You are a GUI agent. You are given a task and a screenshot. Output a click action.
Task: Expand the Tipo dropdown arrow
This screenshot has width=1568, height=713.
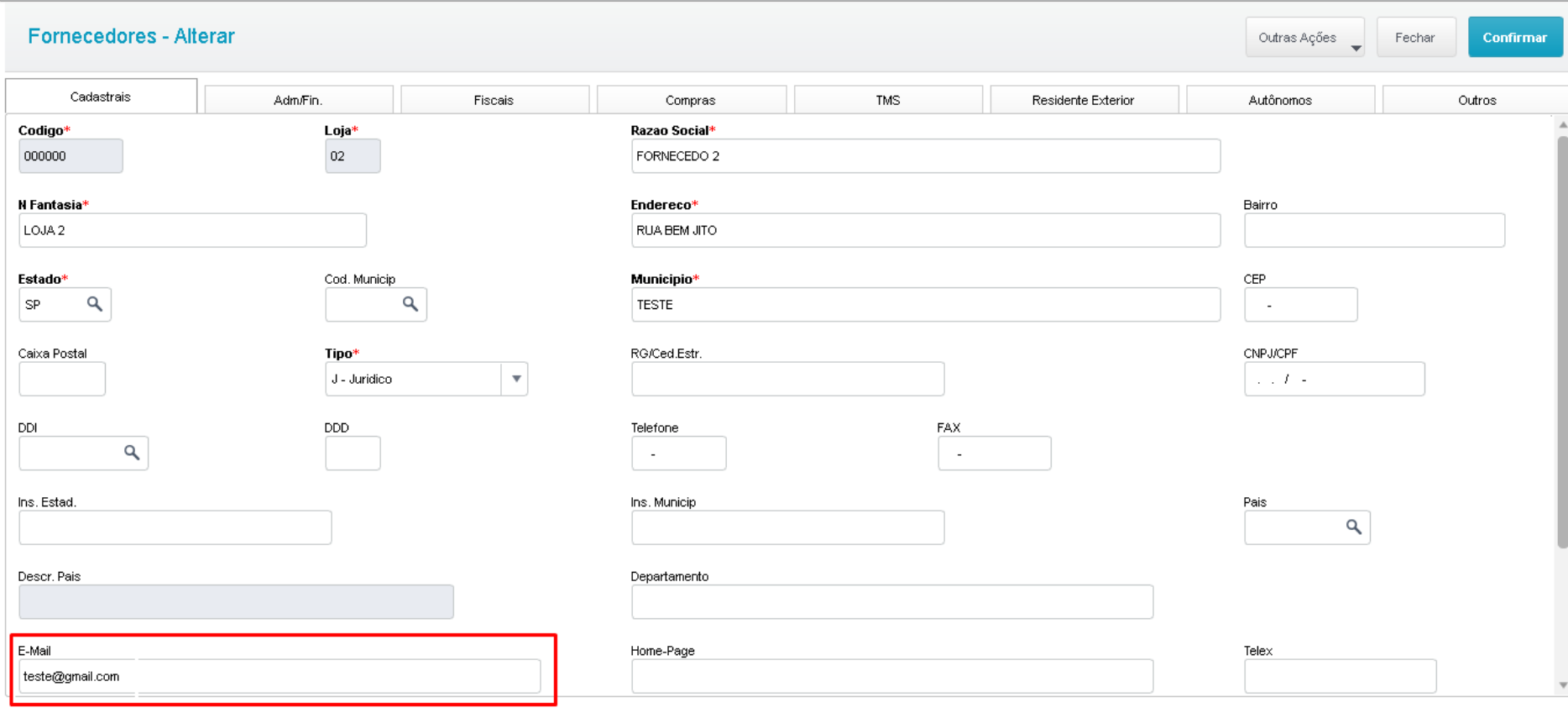[515, 379]
